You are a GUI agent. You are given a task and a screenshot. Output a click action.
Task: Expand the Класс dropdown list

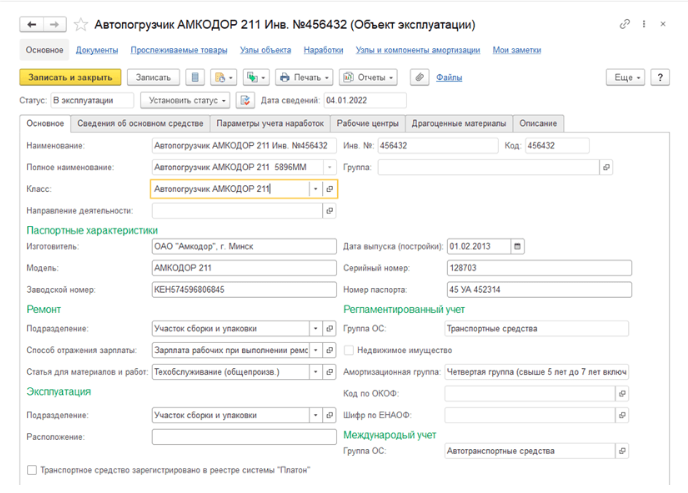(315, 189)
